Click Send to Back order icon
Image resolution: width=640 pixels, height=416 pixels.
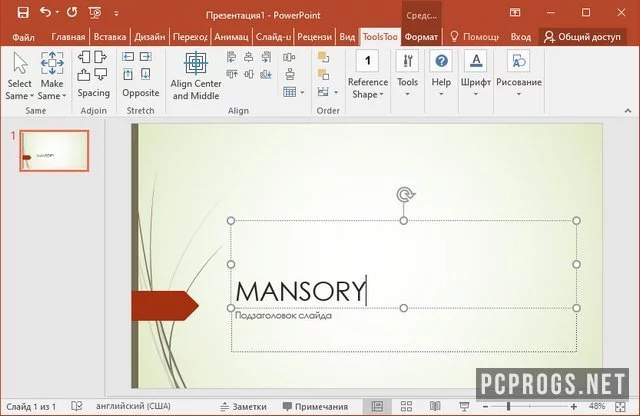click(x=323, y=74)
